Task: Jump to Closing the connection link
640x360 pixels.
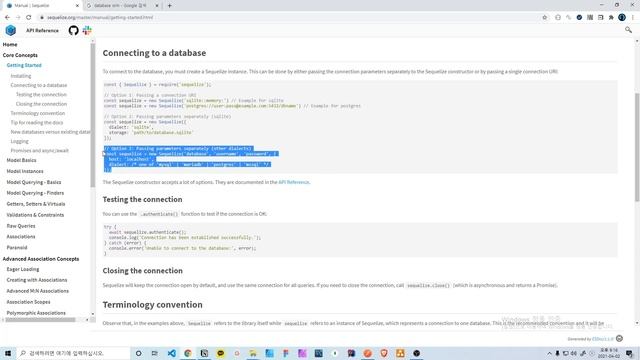Action: pos(41,104)
